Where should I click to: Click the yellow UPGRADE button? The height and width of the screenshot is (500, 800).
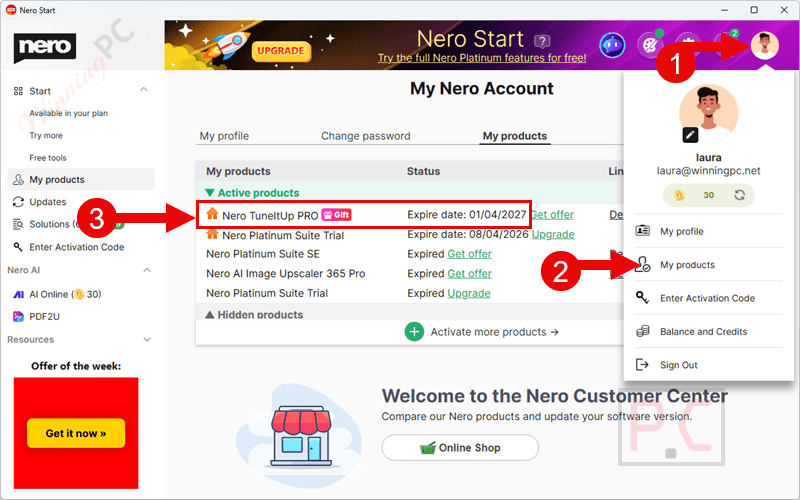click(281, 51)
